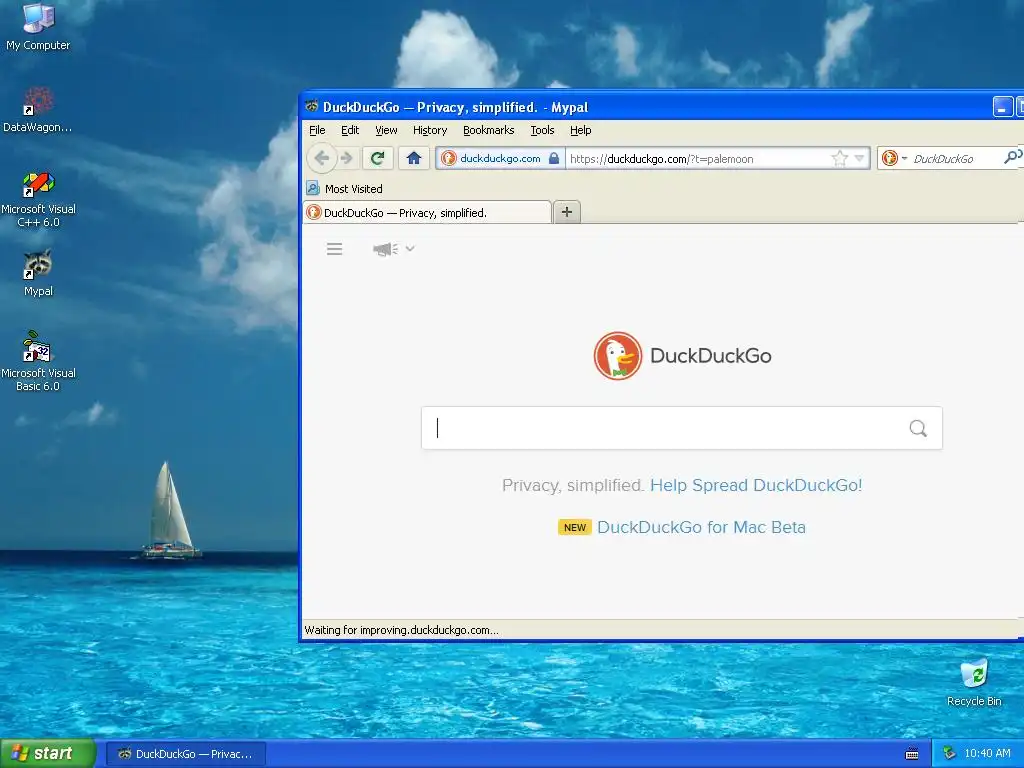Open a new tab with the plus button
The image size is (1024, 768).
(567, 212)
